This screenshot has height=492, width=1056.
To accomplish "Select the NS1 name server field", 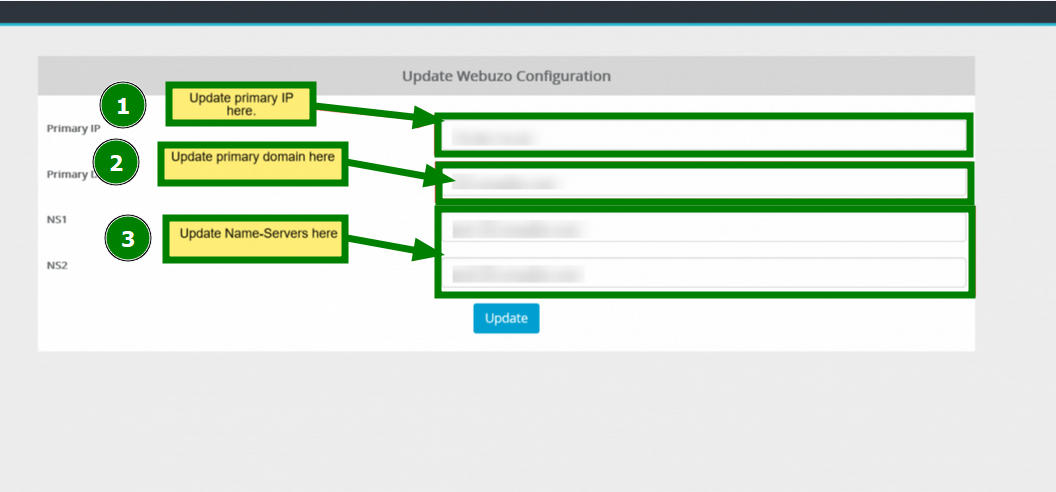I will (704, 228).
